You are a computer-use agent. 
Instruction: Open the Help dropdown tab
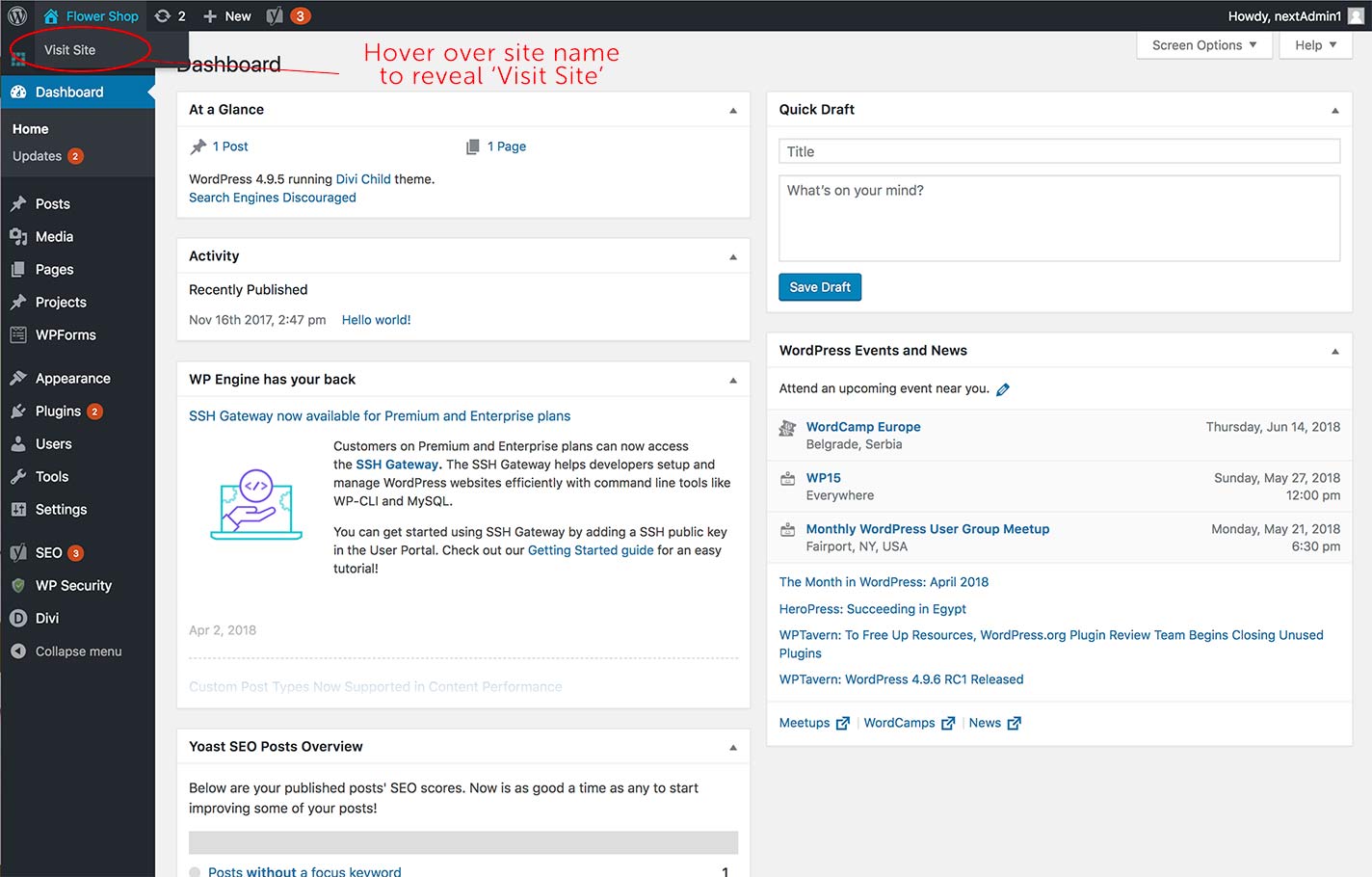click(1315, 45)
